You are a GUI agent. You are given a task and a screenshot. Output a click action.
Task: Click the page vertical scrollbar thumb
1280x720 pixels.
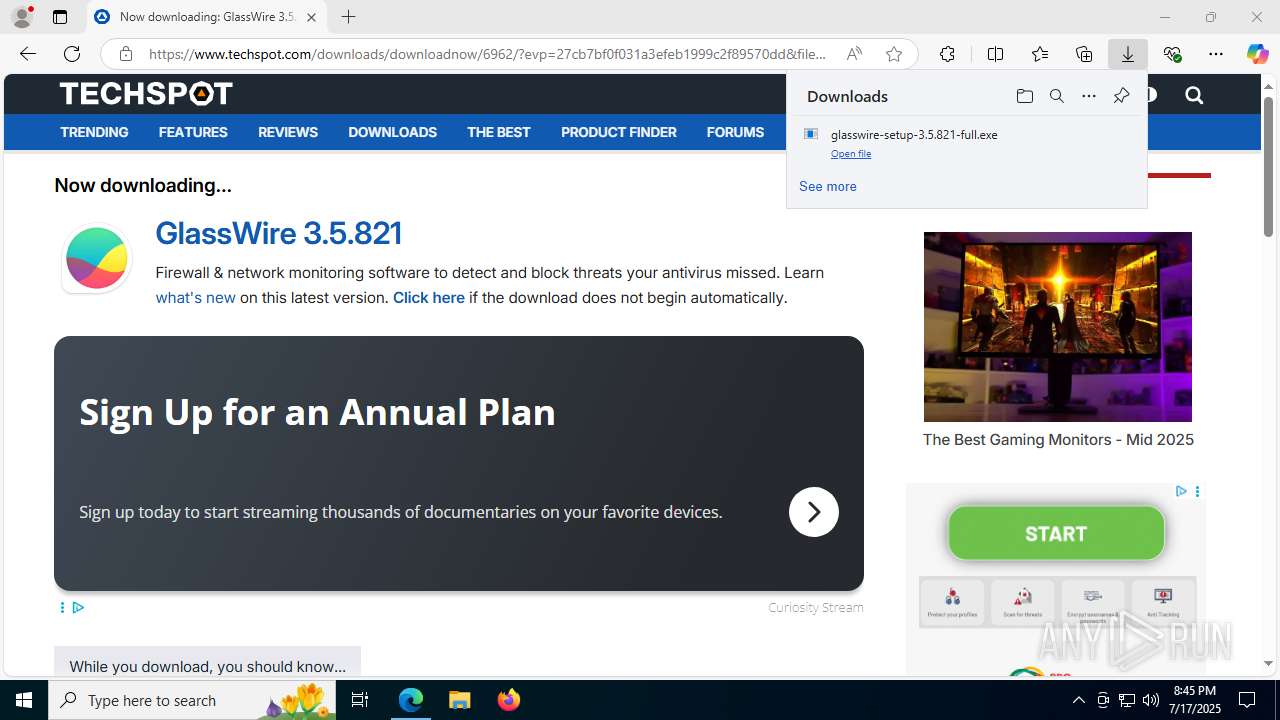pos(1268,167)
